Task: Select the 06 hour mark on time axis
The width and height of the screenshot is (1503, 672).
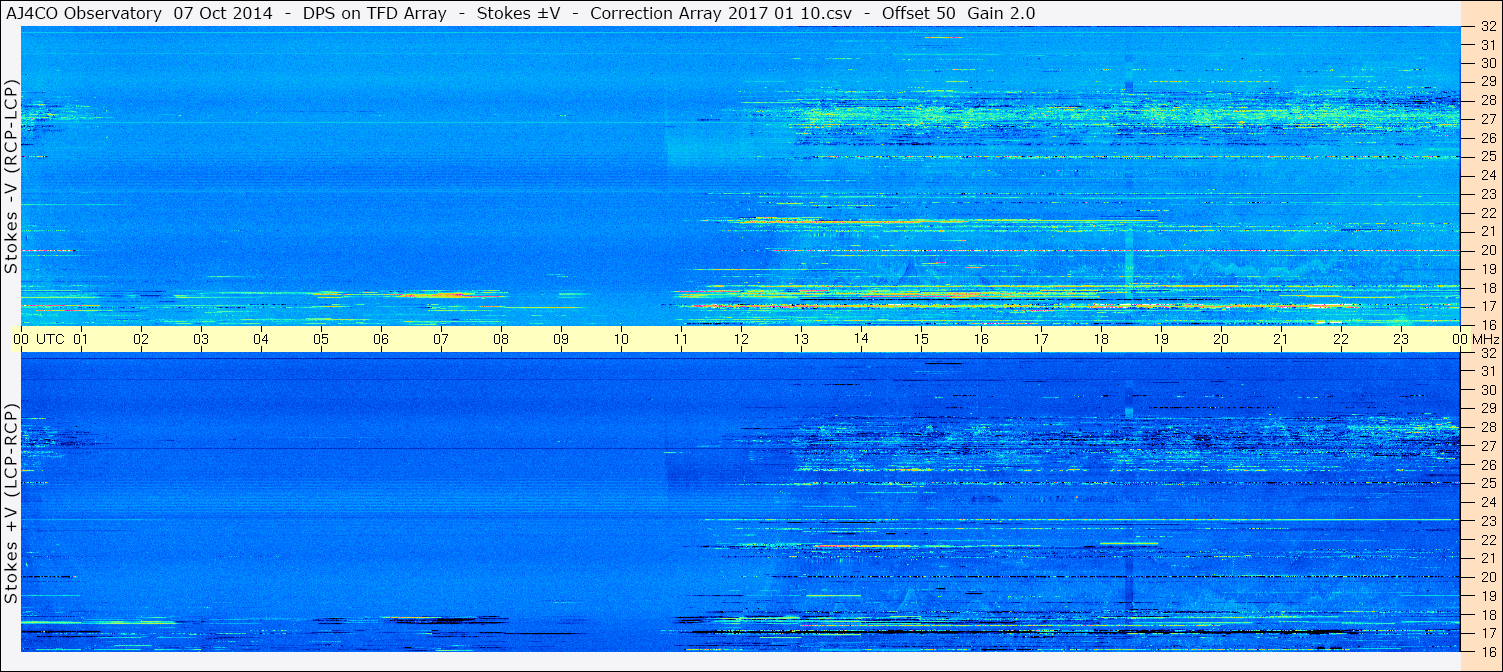Action: [x=381, y=339]
